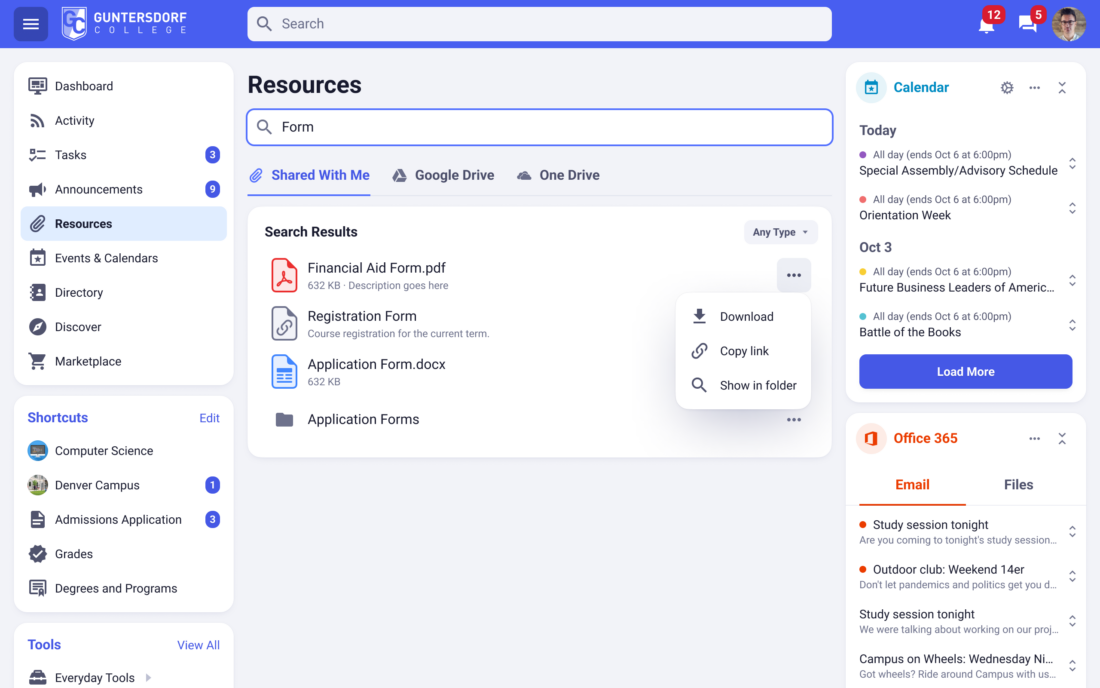Screen dimensions: 1100x688
Task: Select the Announcements megaphone icon
Action: 37,189
